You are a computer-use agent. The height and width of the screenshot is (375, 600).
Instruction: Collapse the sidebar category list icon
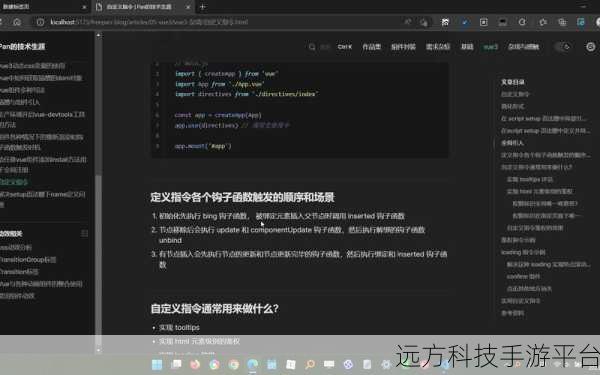pyautogui.click(x=85, y=233)
